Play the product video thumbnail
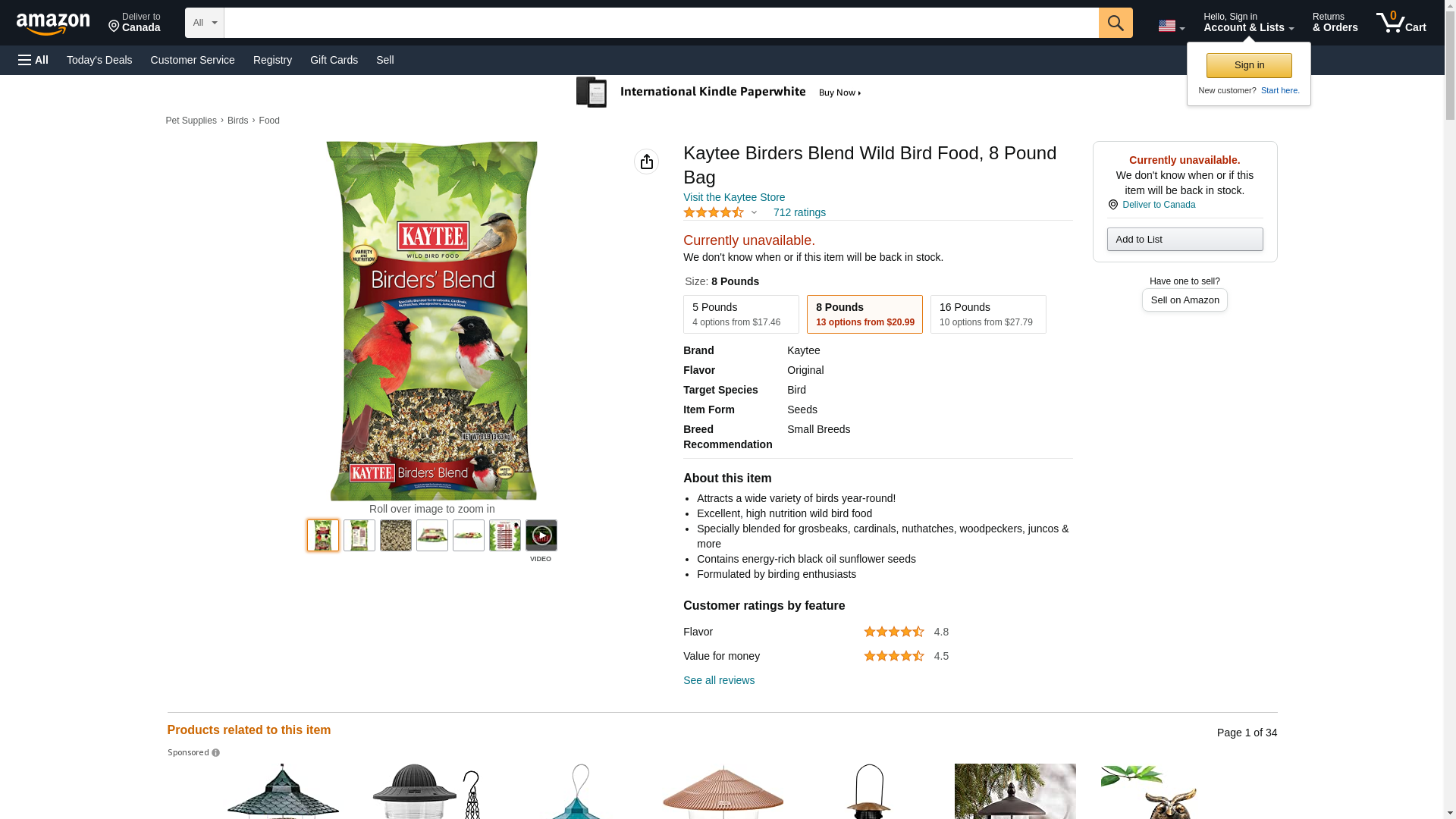 pos(541,535)
